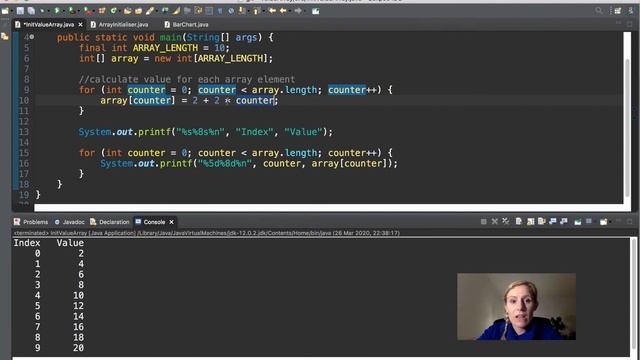Click the "Index" header in console output

point(27,243)
